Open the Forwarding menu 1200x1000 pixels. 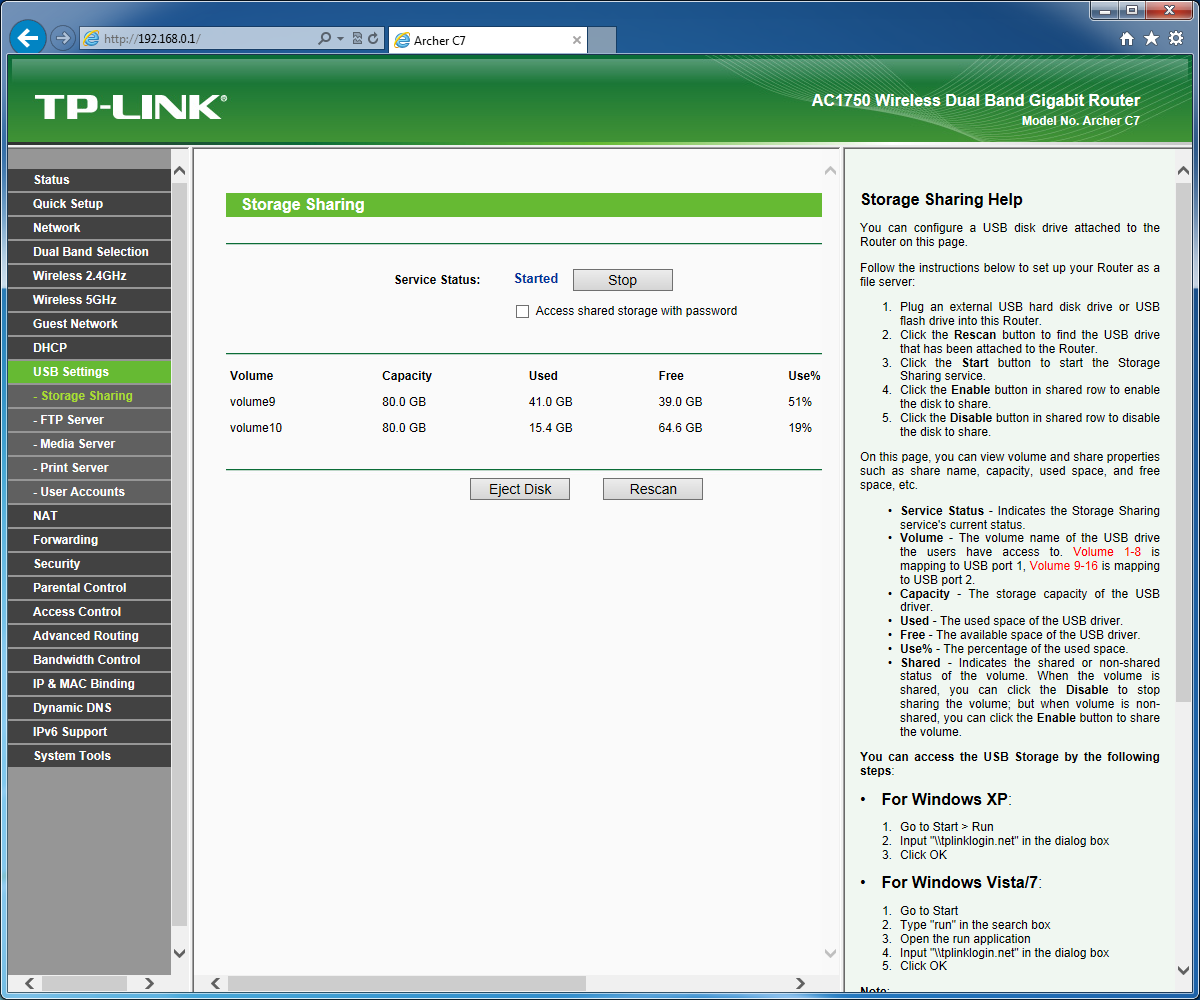[x=89, y=540]
